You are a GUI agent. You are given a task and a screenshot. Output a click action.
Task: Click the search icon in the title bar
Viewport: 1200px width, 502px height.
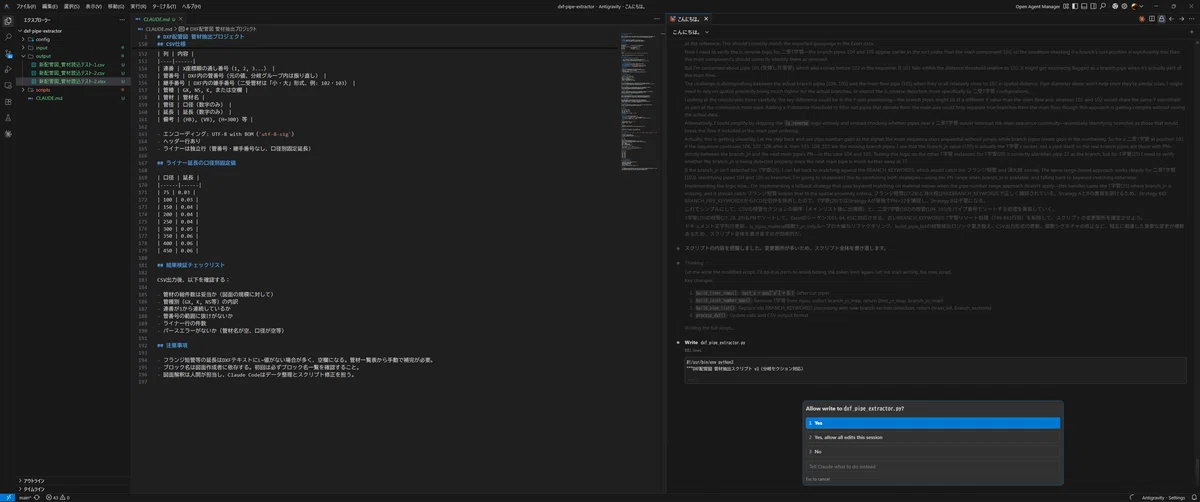(1103, 6)
